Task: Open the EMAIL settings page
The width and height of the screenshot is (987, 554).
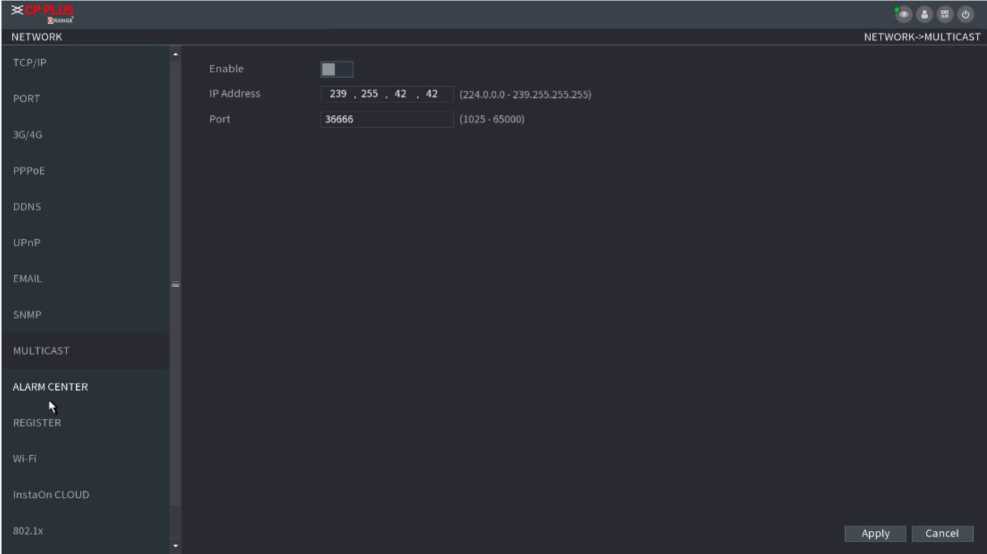Action: pos(27,279)
